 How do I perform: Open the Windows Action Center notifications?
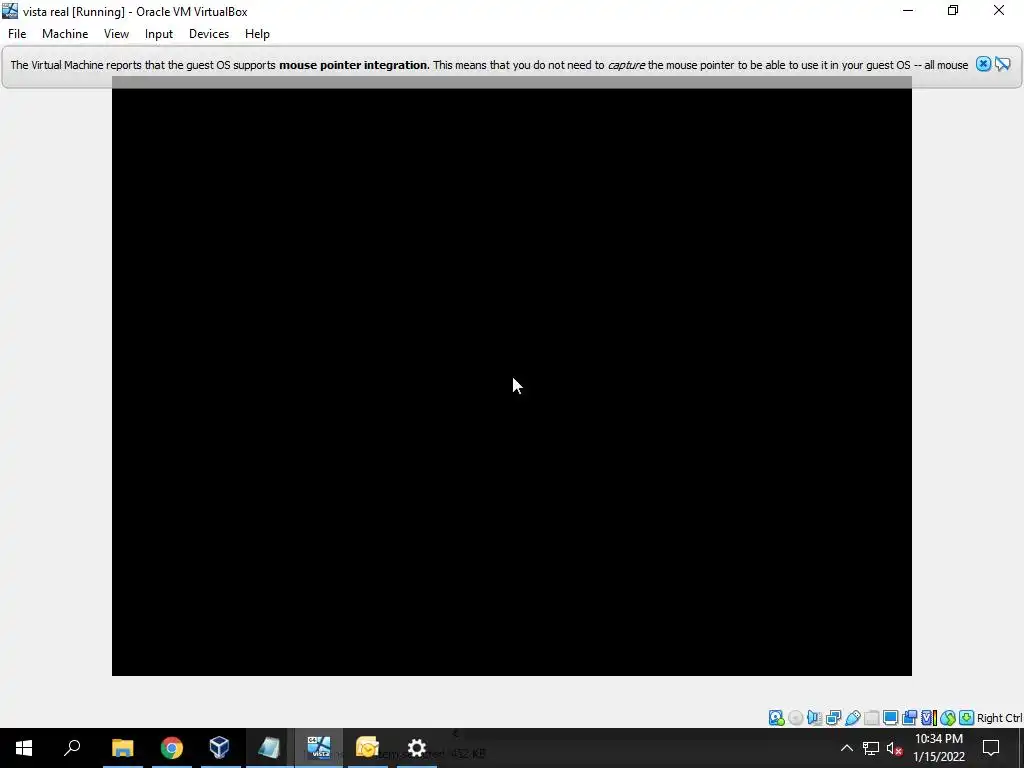click(x=991, y=748)
